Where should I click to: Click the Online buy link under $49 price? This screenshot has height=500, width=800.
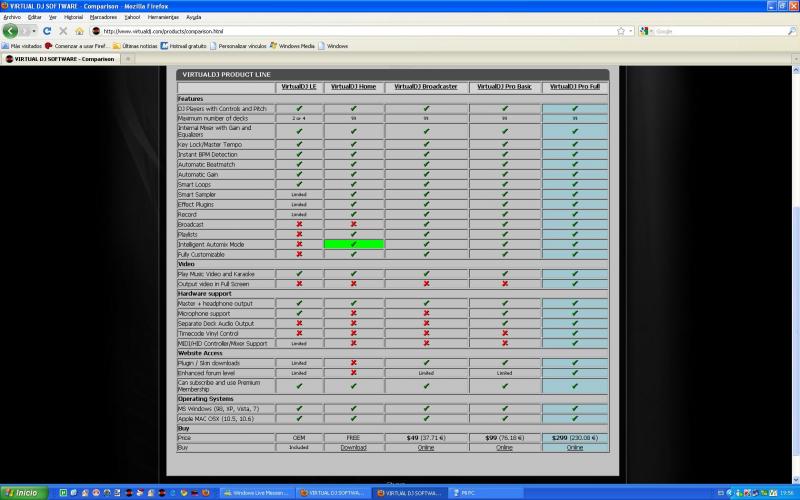426,447
